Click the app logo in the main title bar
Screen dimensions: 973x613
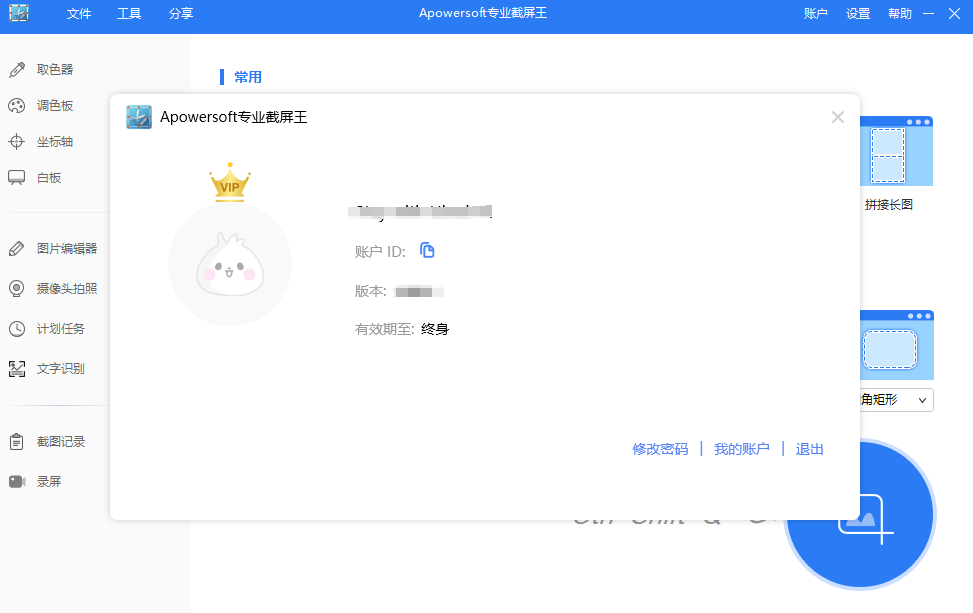[19, 12]
